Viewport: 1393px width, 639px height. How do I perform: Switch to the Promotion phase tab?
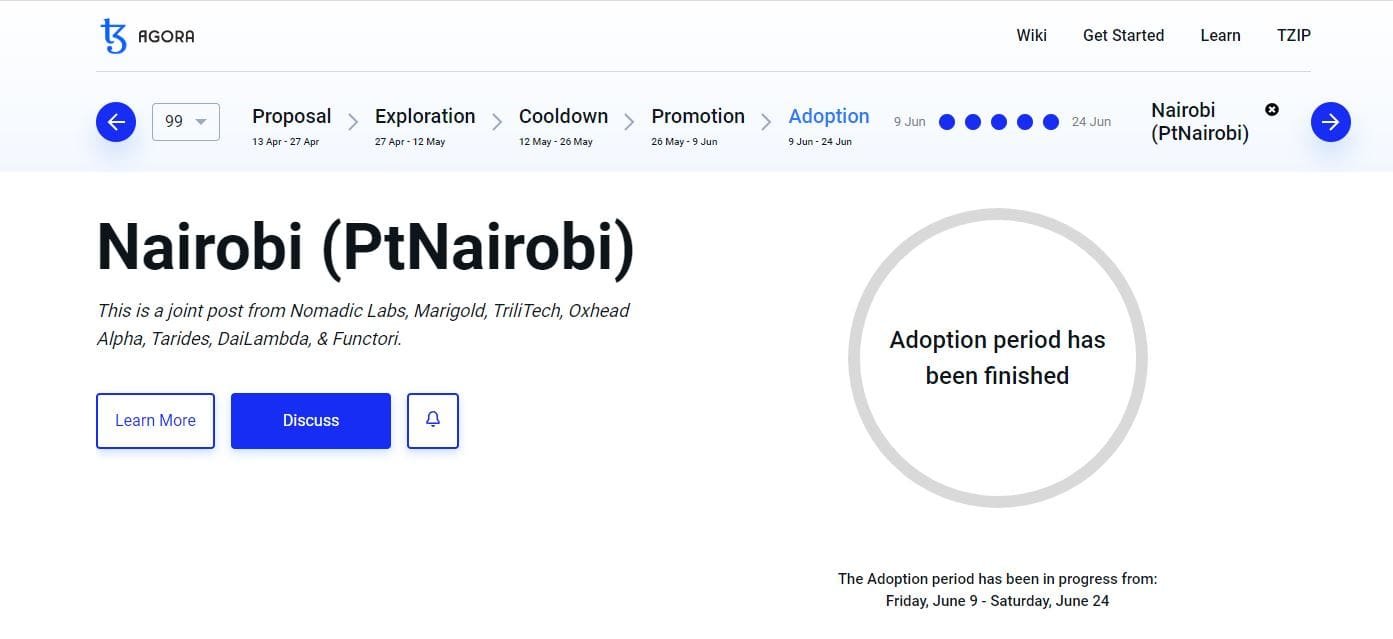tap(697, 116)
